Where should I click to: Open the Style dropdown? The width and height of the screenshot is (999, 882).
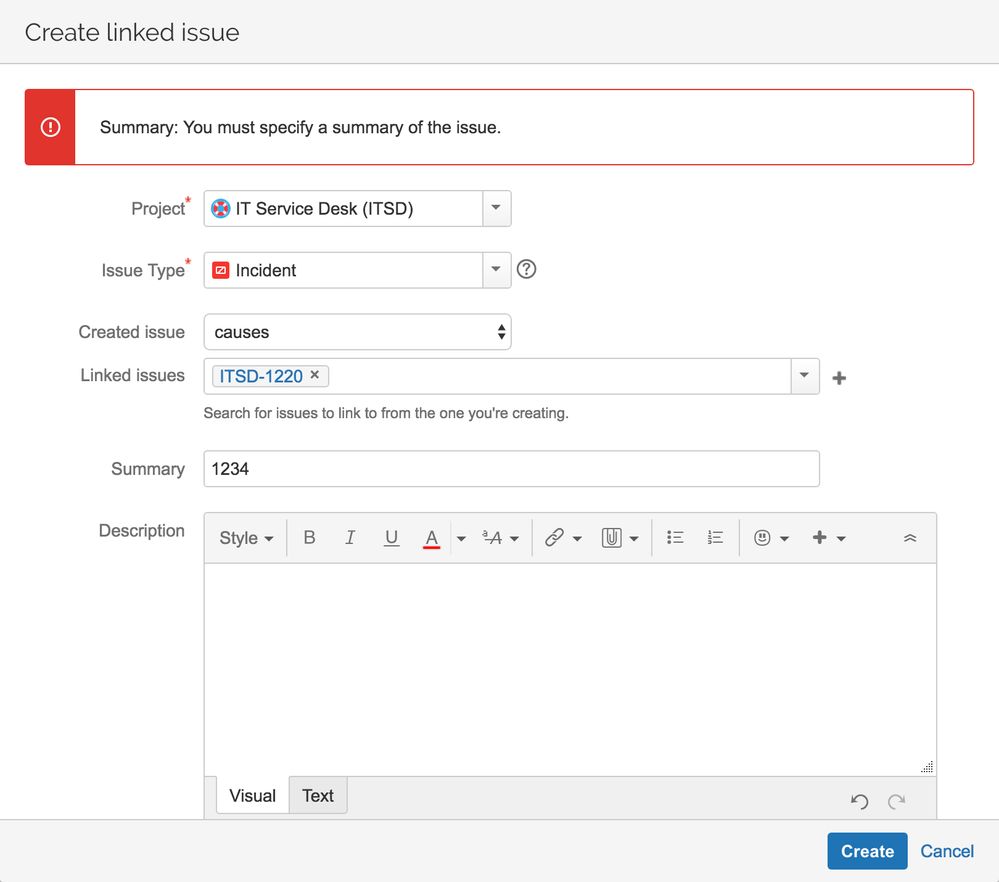coord(246,538)
